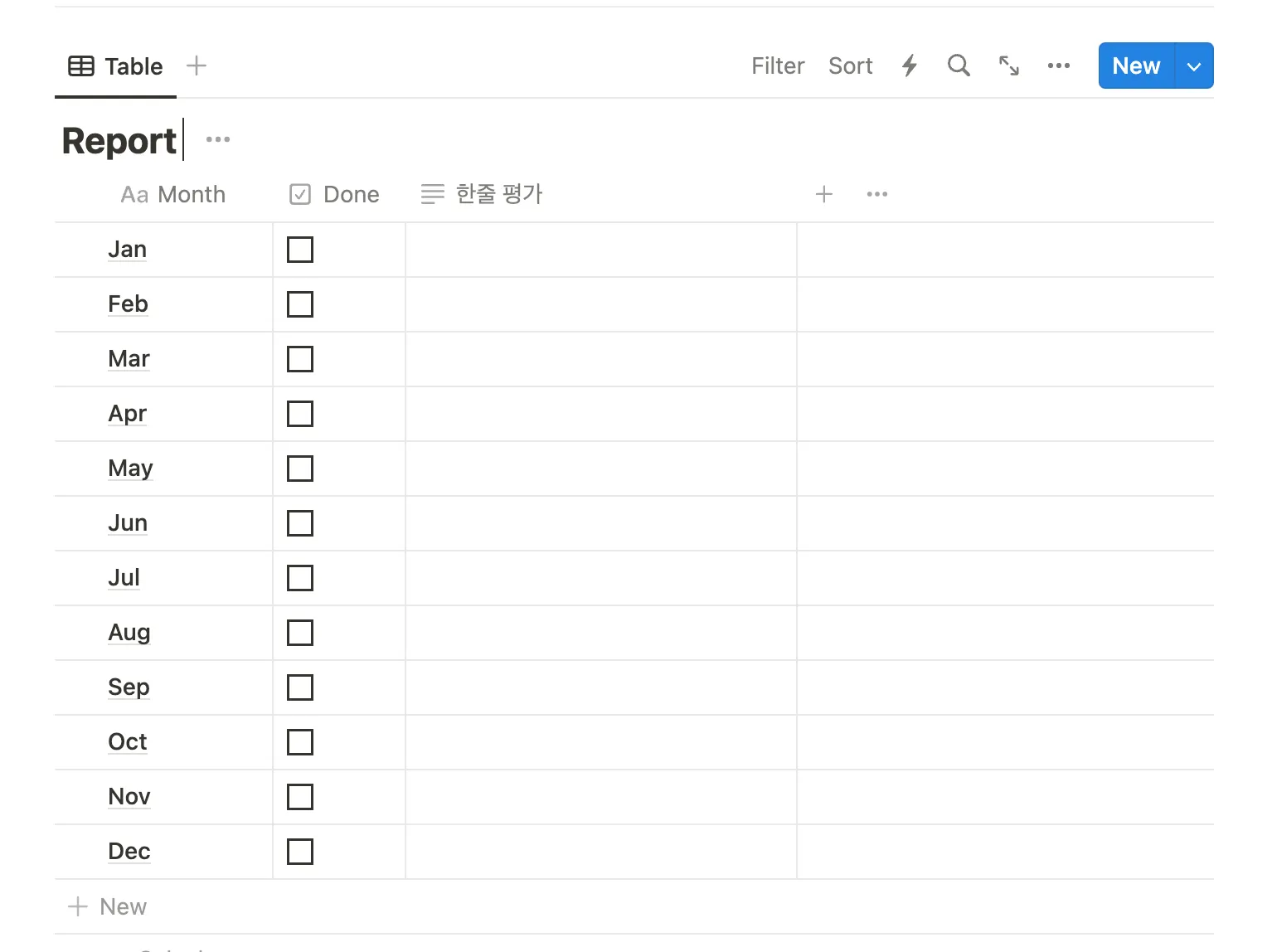Screen dimensions: 1272x952
Task: Expand the New button dropdown arrow
Action: [x=1193, y=66]
